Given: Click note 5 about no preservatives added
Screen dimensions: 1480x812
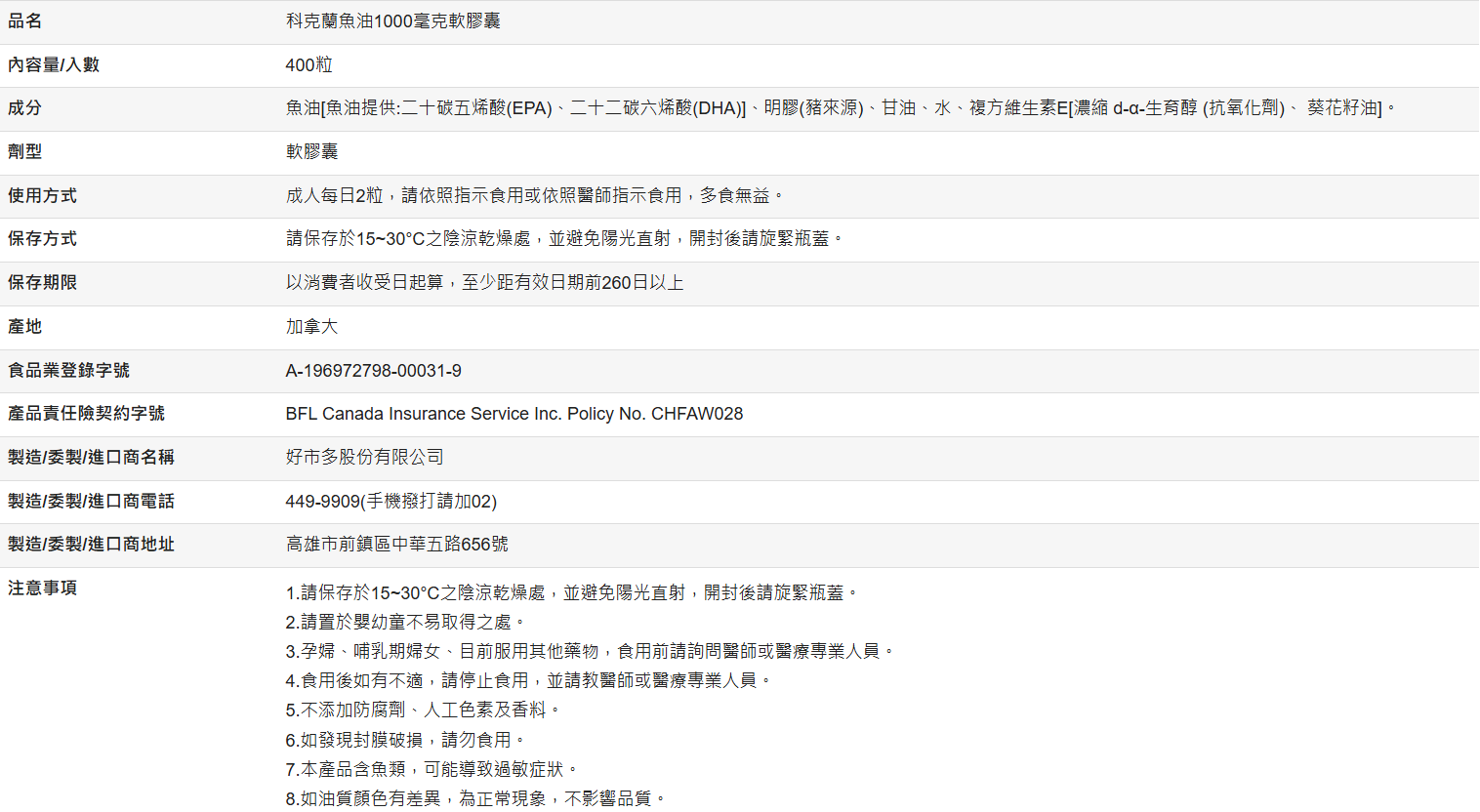Looking at the screenshot, I should (x=423, y=710).
